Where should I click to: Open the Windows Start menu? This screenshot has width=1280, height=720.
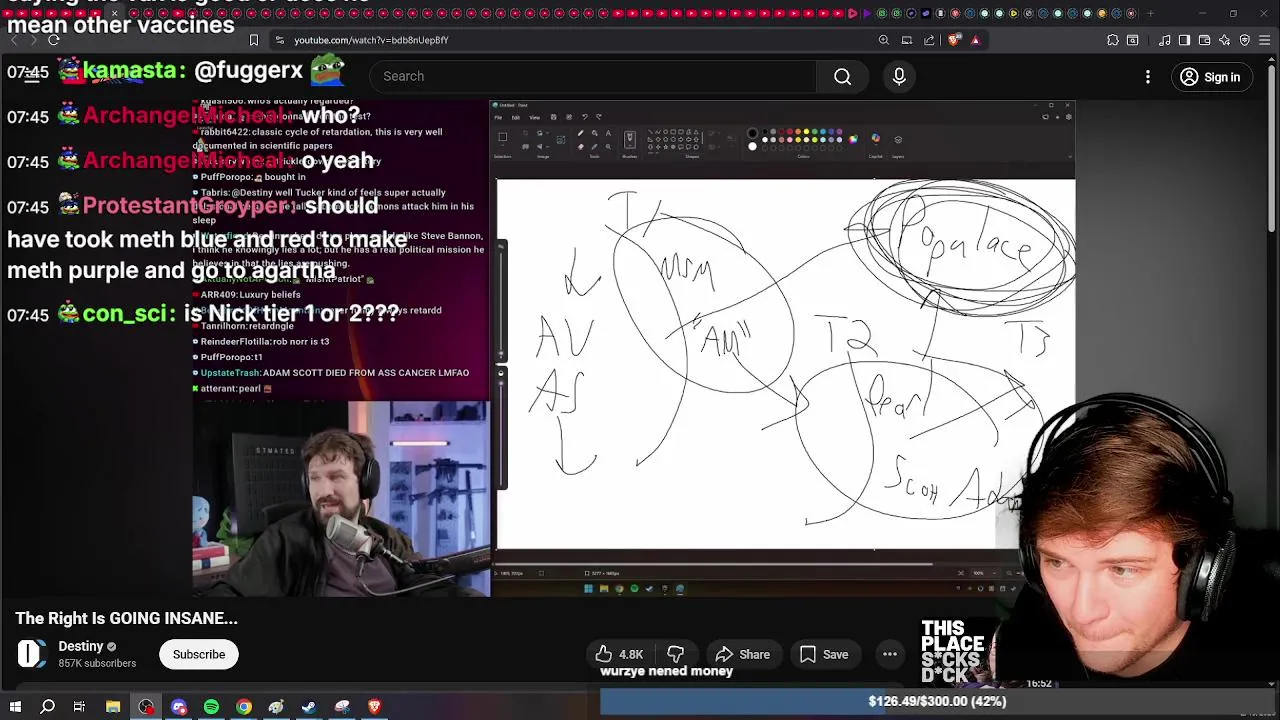(15, 707)
